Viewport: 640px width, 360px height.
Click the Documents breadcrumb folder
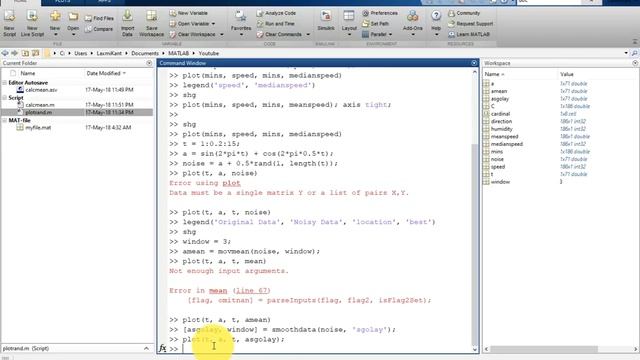point(145,53)
